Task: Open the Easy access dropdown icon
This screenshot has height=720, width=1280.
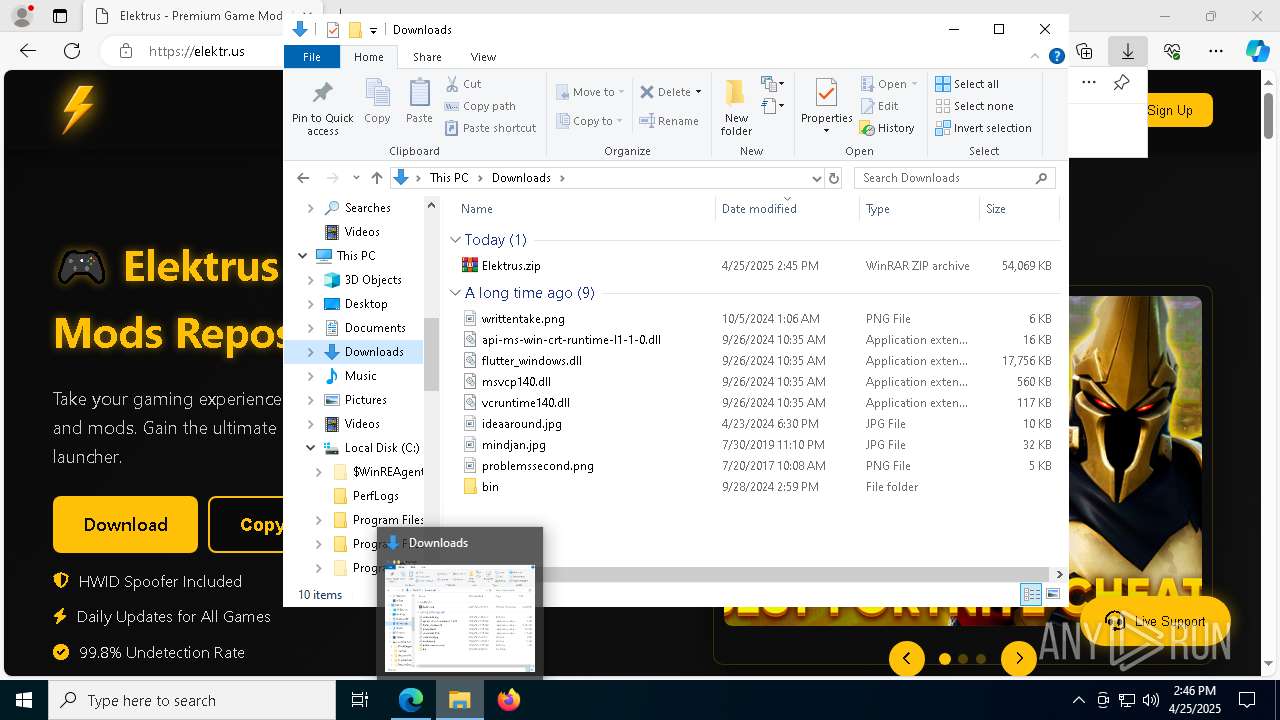Action: tap(772, 105)
